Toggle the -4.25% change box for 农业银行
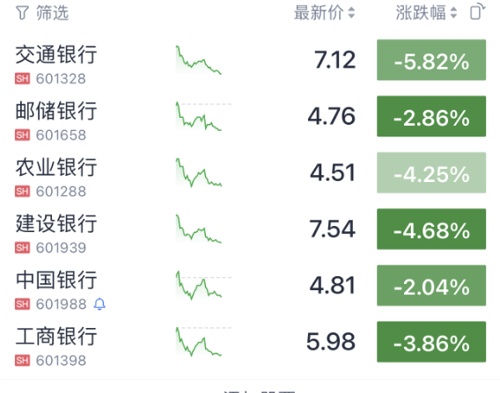The image size is (500, 393). [x=431, y=173]
